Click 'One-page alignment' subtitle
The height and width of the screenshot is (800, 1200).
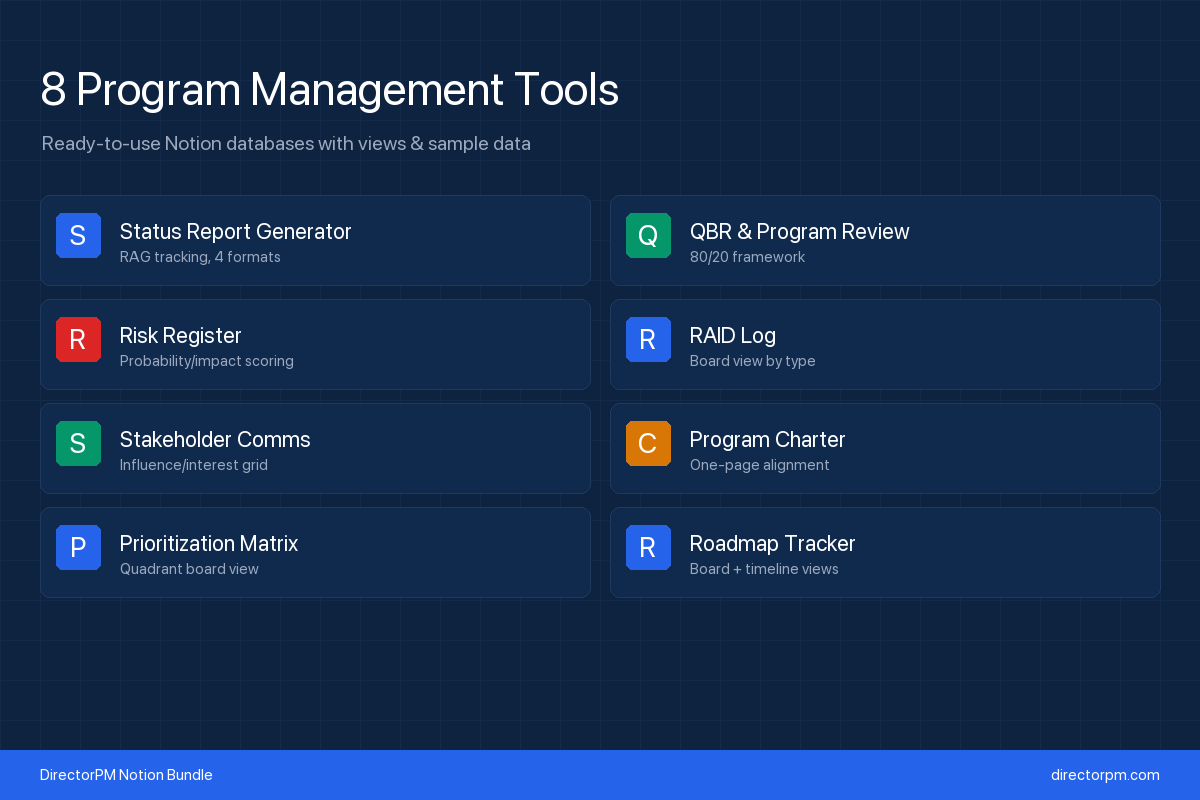pos(759,465)
